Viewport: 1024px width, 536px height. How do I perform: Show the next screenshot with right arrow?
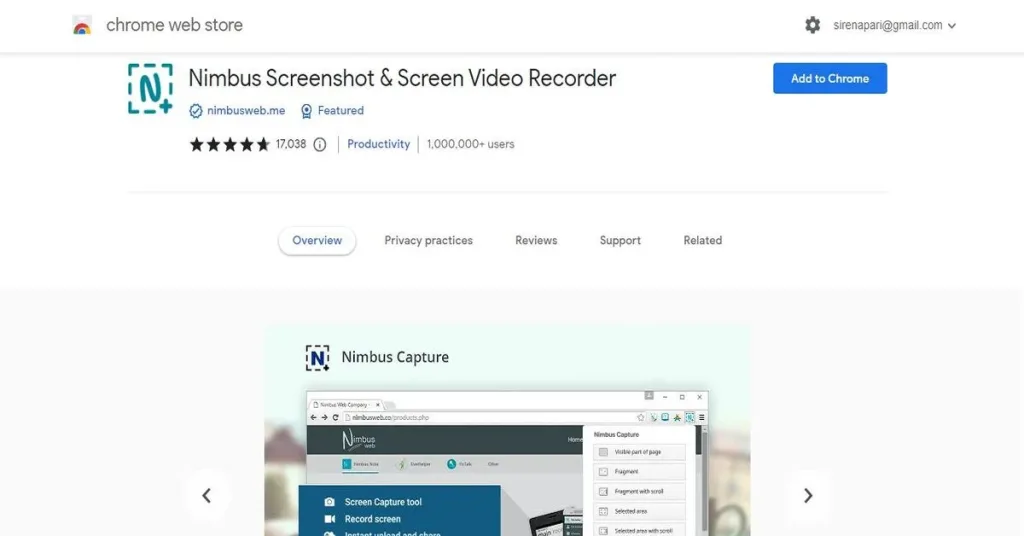pos(808,496)
